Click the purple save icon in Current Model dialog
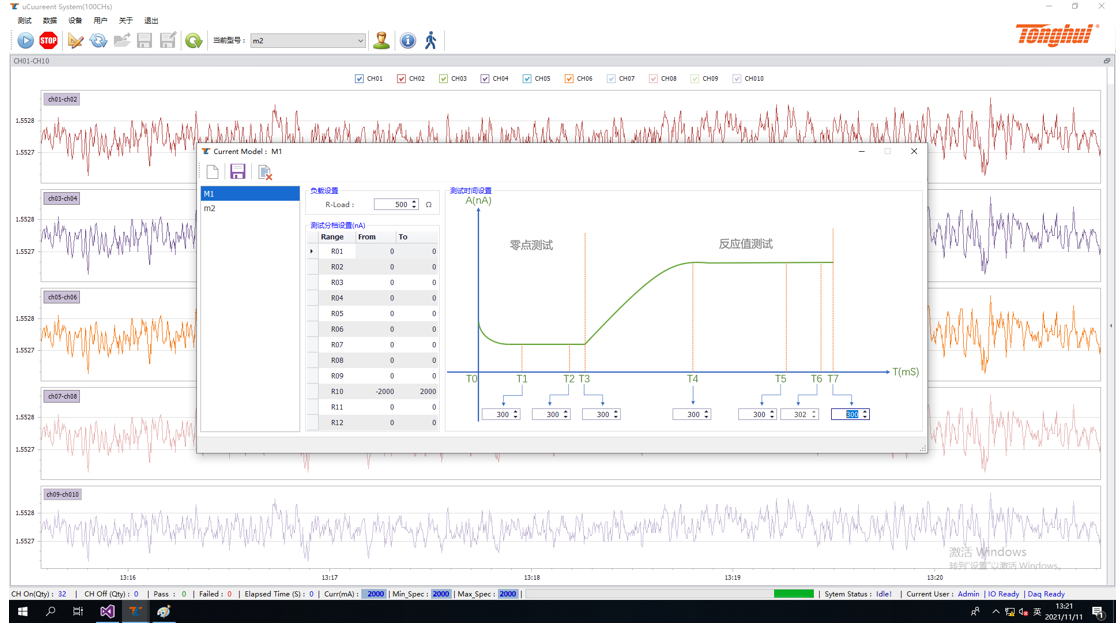Screen dimensions: 1117x626 pos(238,173)
